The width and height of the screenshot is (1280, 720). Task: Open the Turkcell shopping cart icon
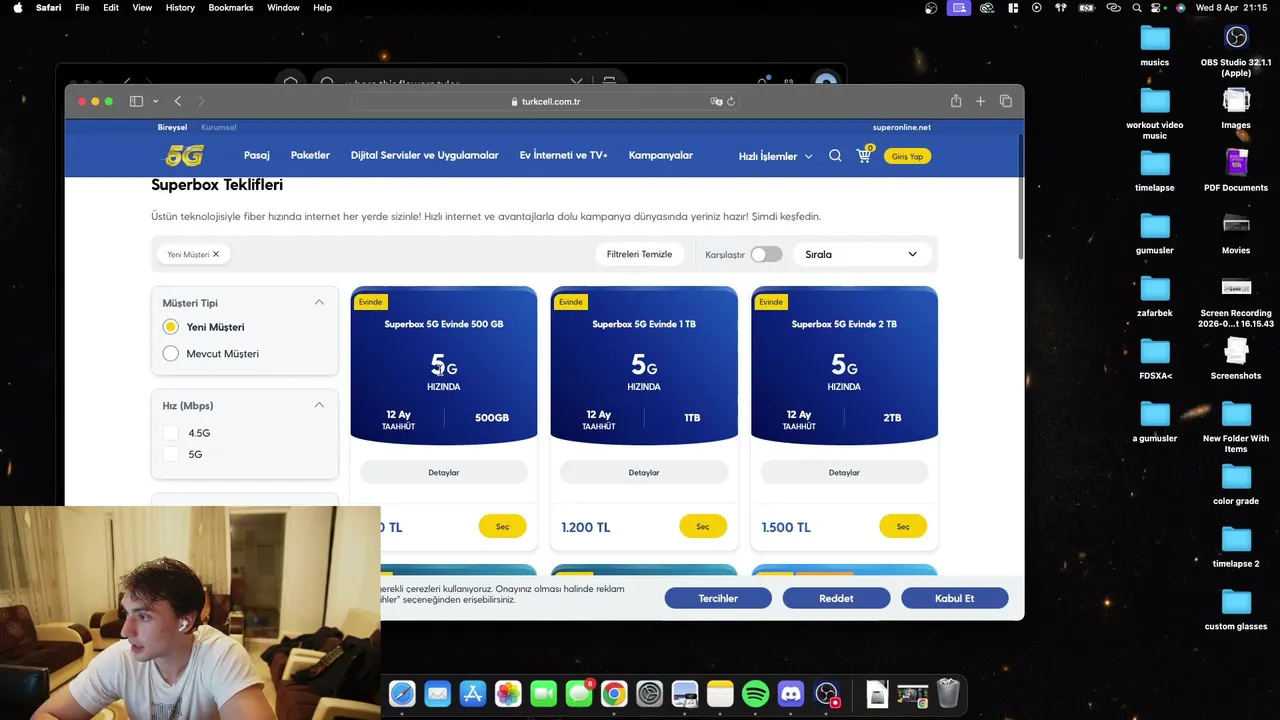[864, 155]
